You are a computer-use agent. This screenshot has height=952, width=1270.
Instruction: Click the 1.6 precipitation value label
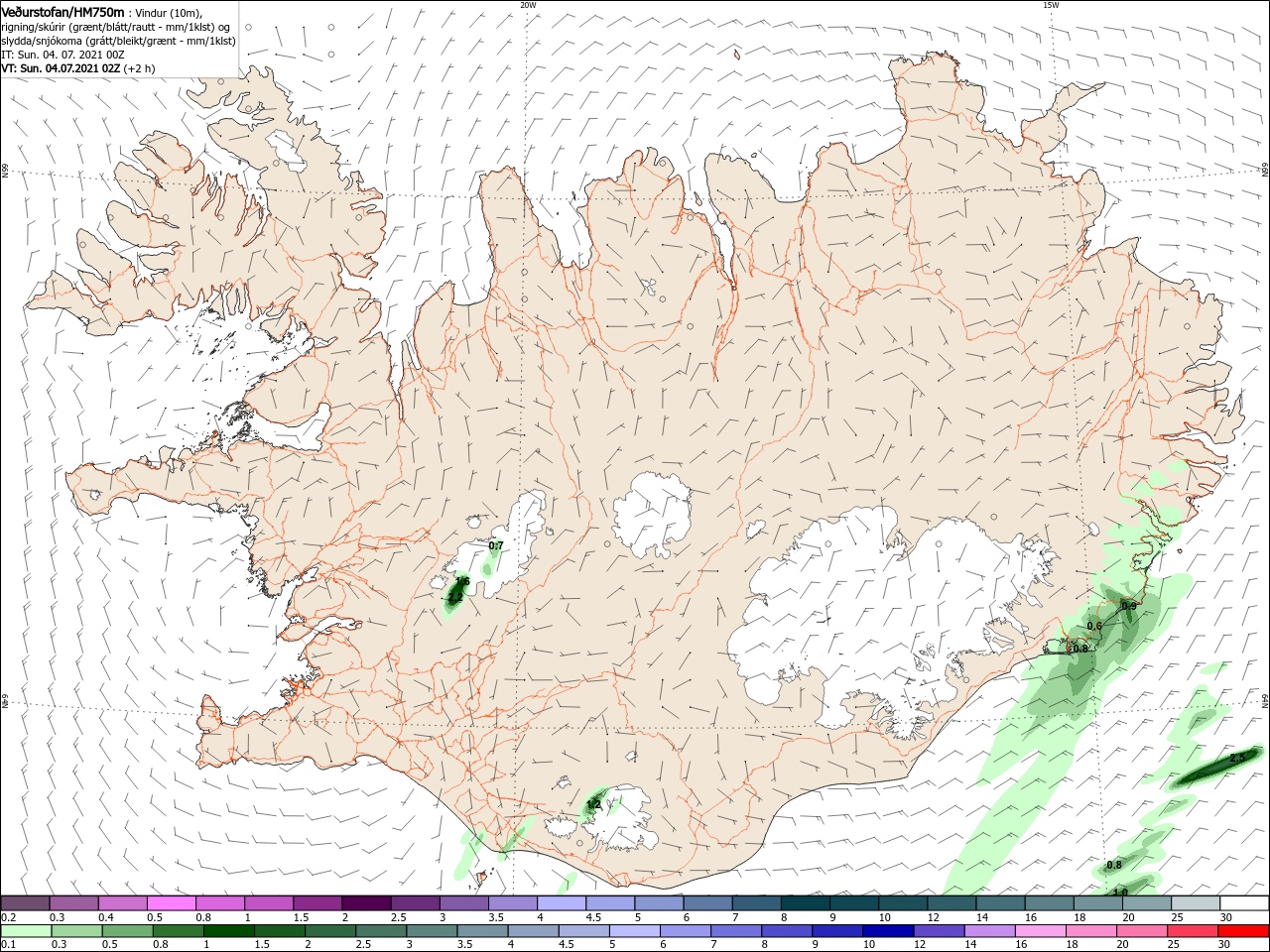pos(462,582)
